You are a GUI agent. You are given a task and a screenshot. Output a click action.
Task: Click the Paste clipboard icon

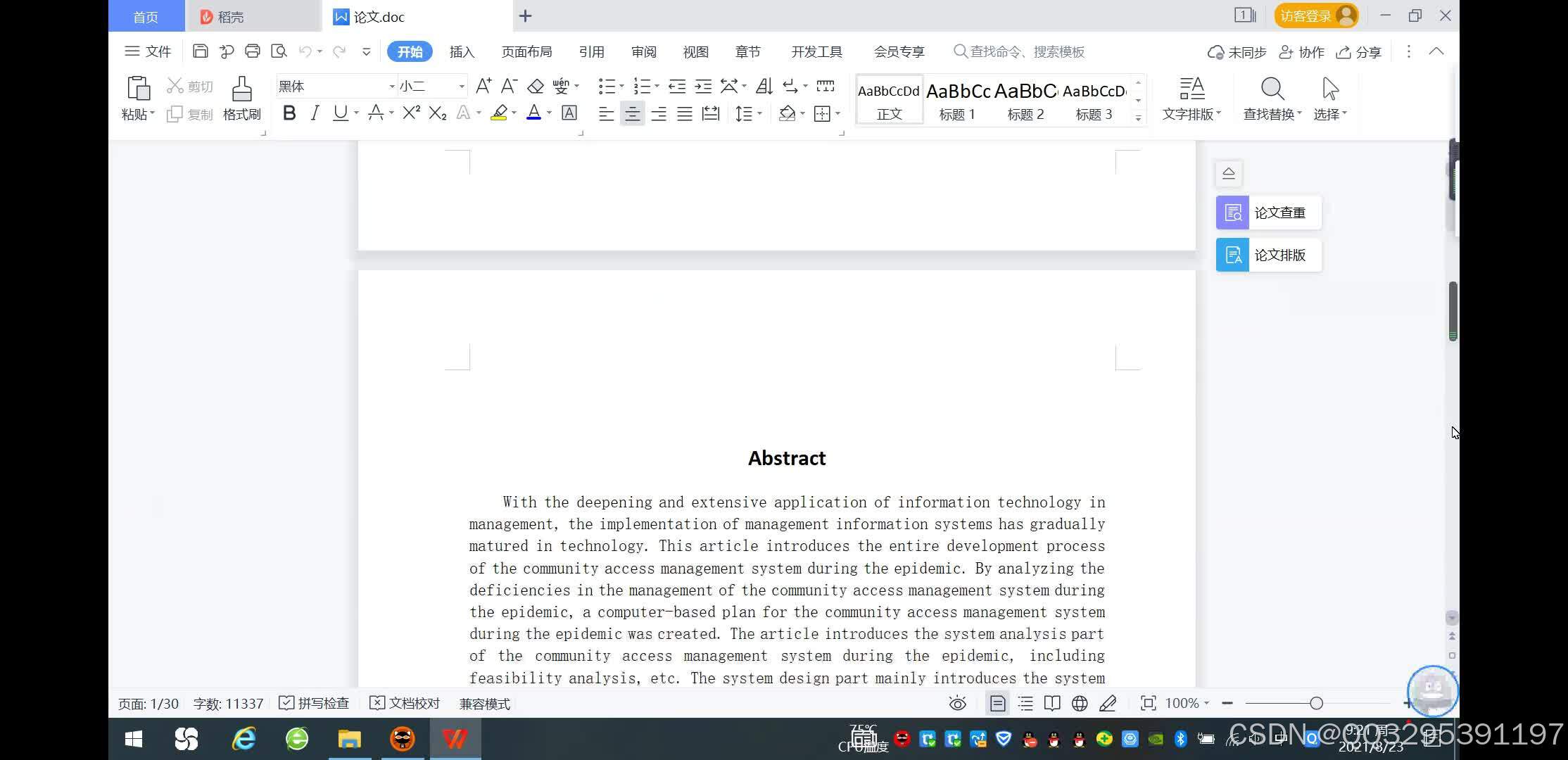point(138,89)
